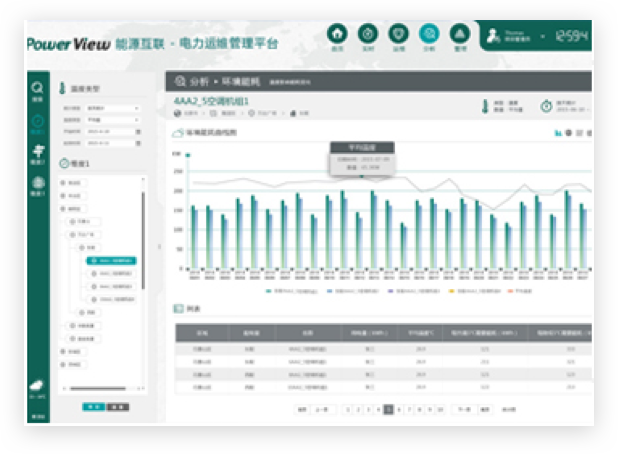Open the shield icon in top navigation
The height and width of the screenshot is (454, 618).
(398, 34)
